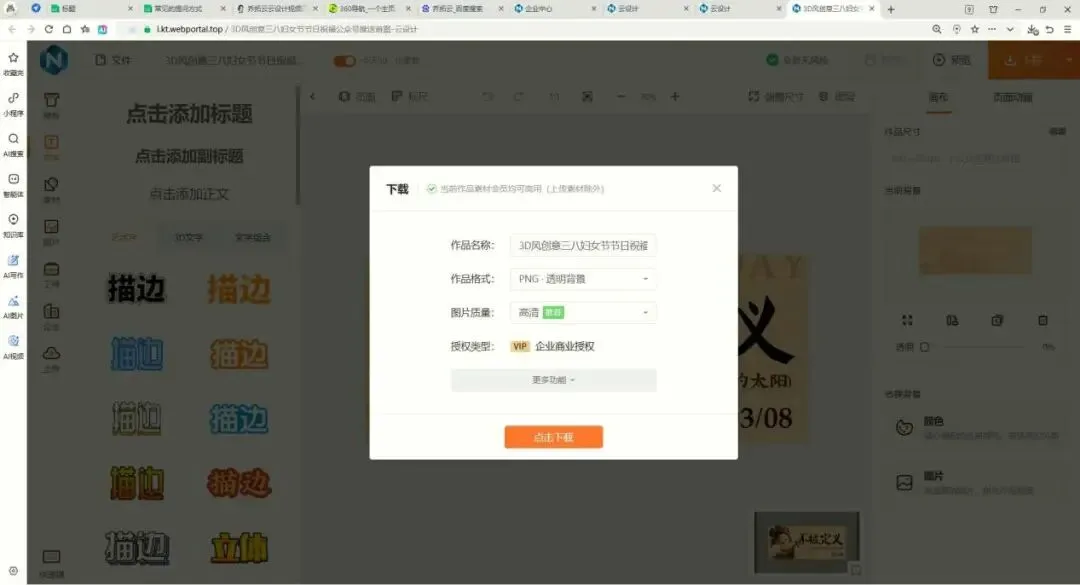1080x585 pixels.
Task: Open AI视频 icon in browser sidebar
Action: [13, 341]
